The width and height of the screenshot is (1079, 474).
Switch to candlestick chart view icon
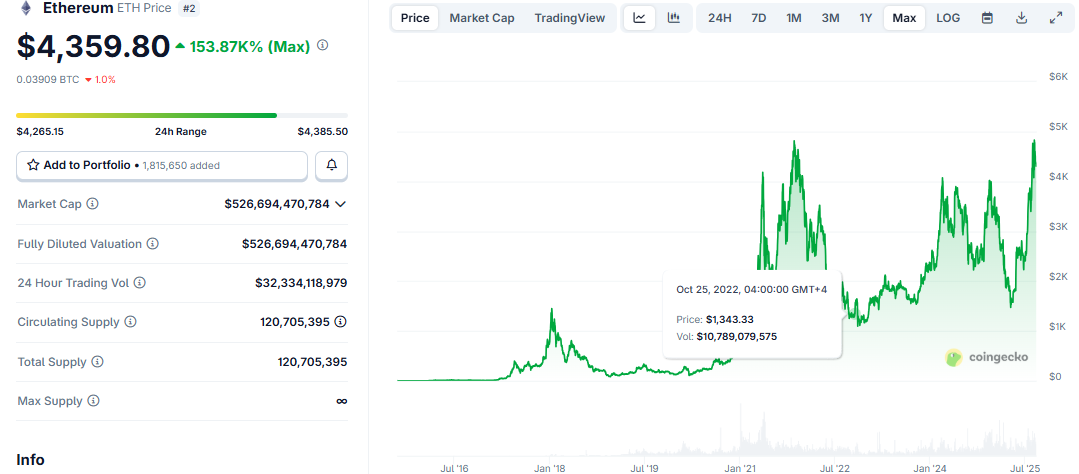tap(674, 18)
